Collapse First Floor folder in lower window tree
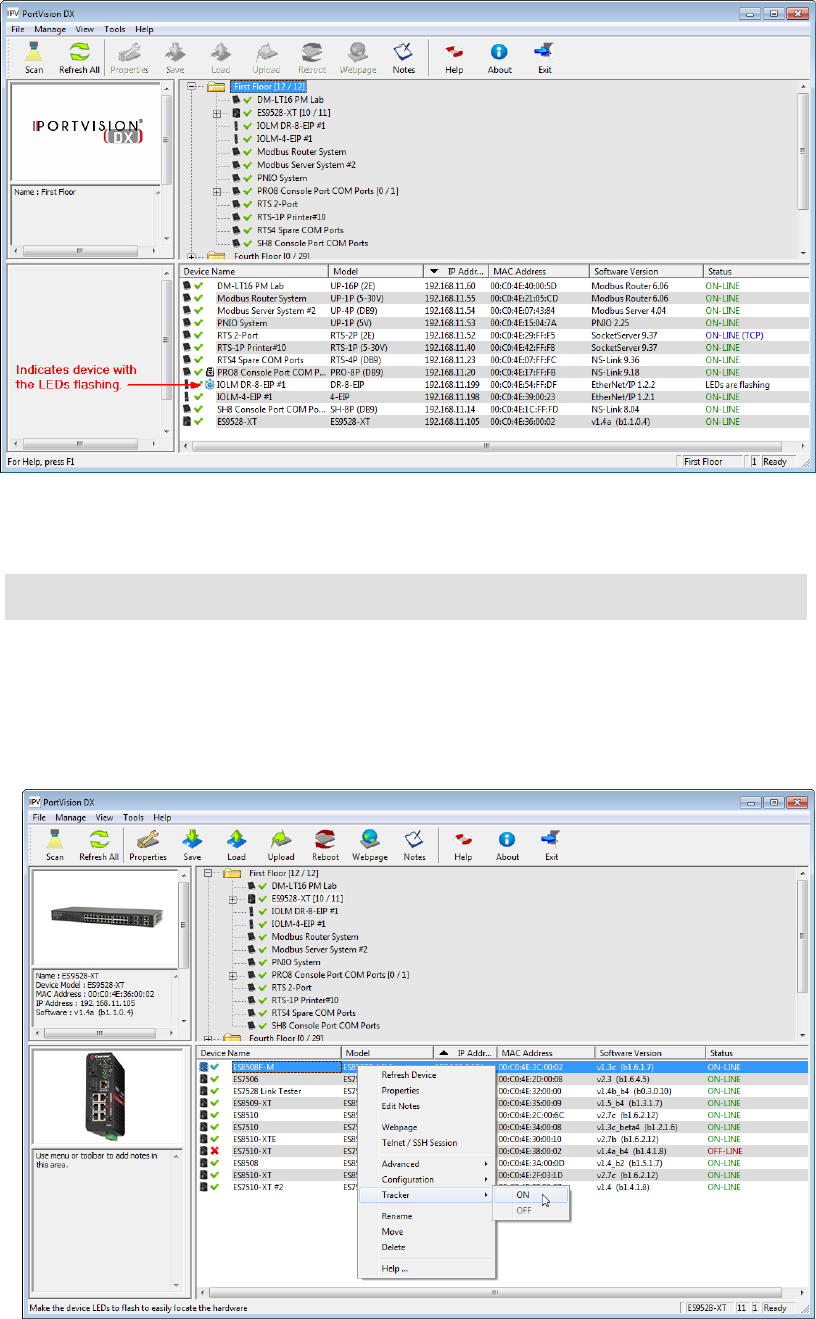This screenshot has width=816, height=1319. pos(207,873)
